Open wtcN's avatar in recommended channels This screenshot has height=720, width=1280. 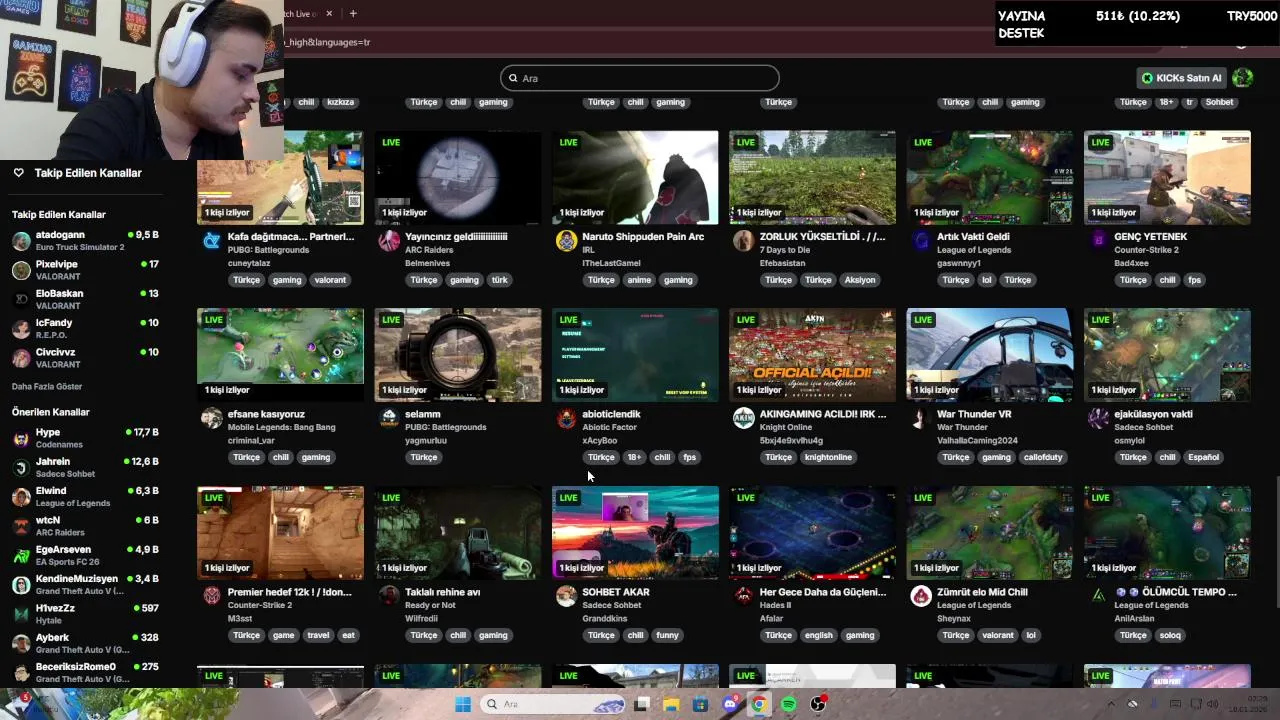(x=21, y=526)
